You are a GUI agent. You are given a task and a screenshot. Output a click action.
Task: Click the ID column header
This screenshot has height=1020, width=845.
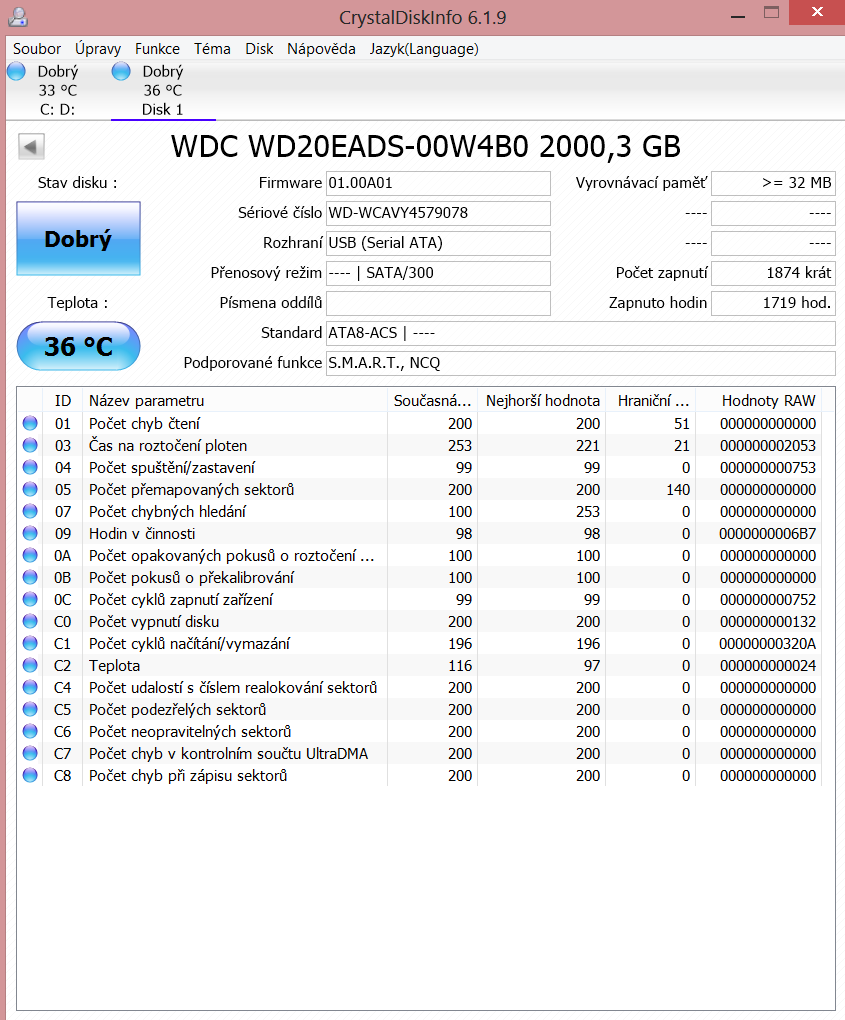point(62,401)
